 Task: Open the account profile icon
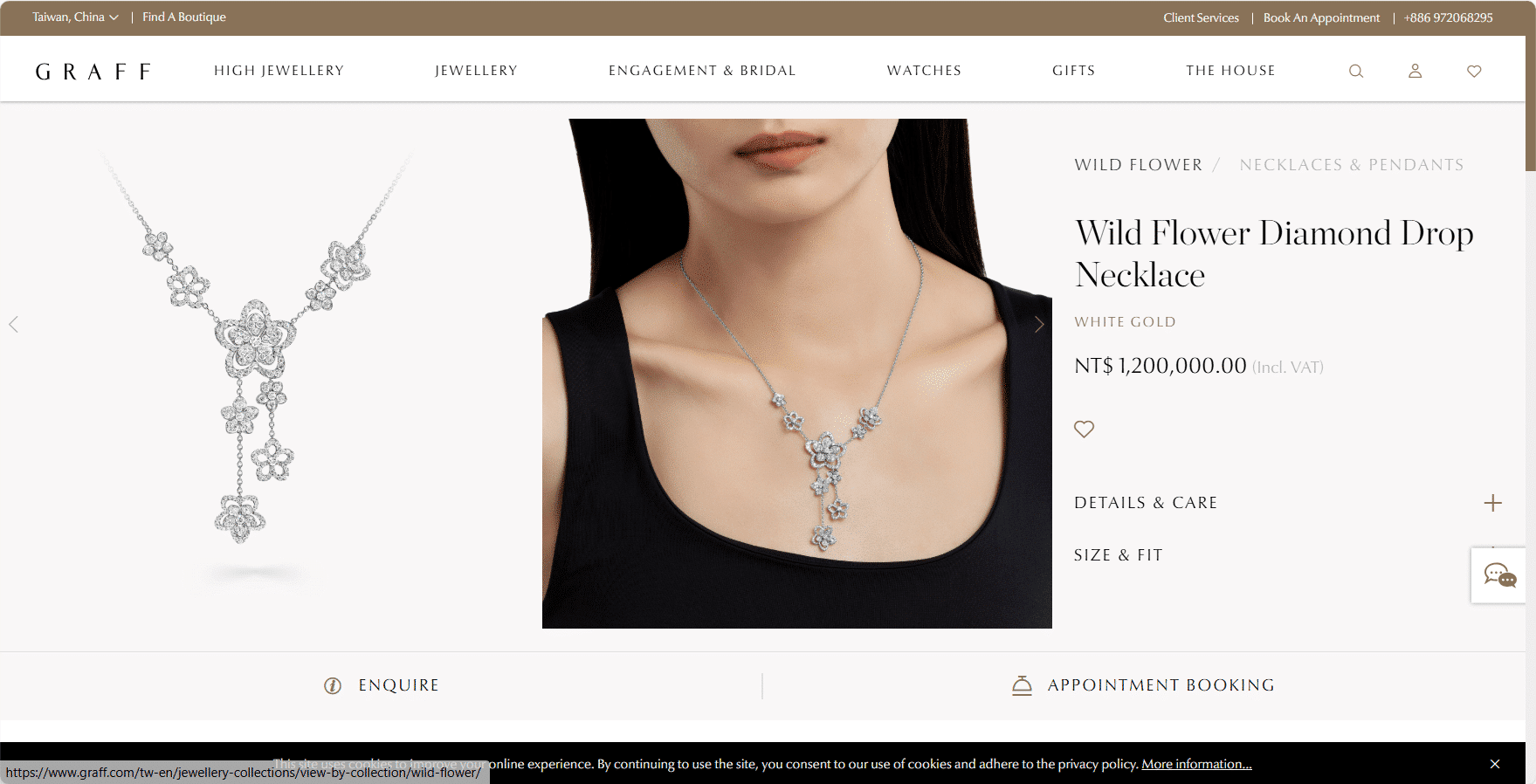click(x=1415, y=71)
